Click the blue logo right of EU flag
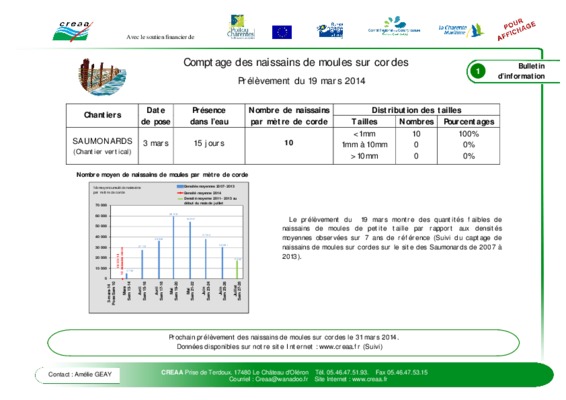566x400 pixels. (330, 30)
